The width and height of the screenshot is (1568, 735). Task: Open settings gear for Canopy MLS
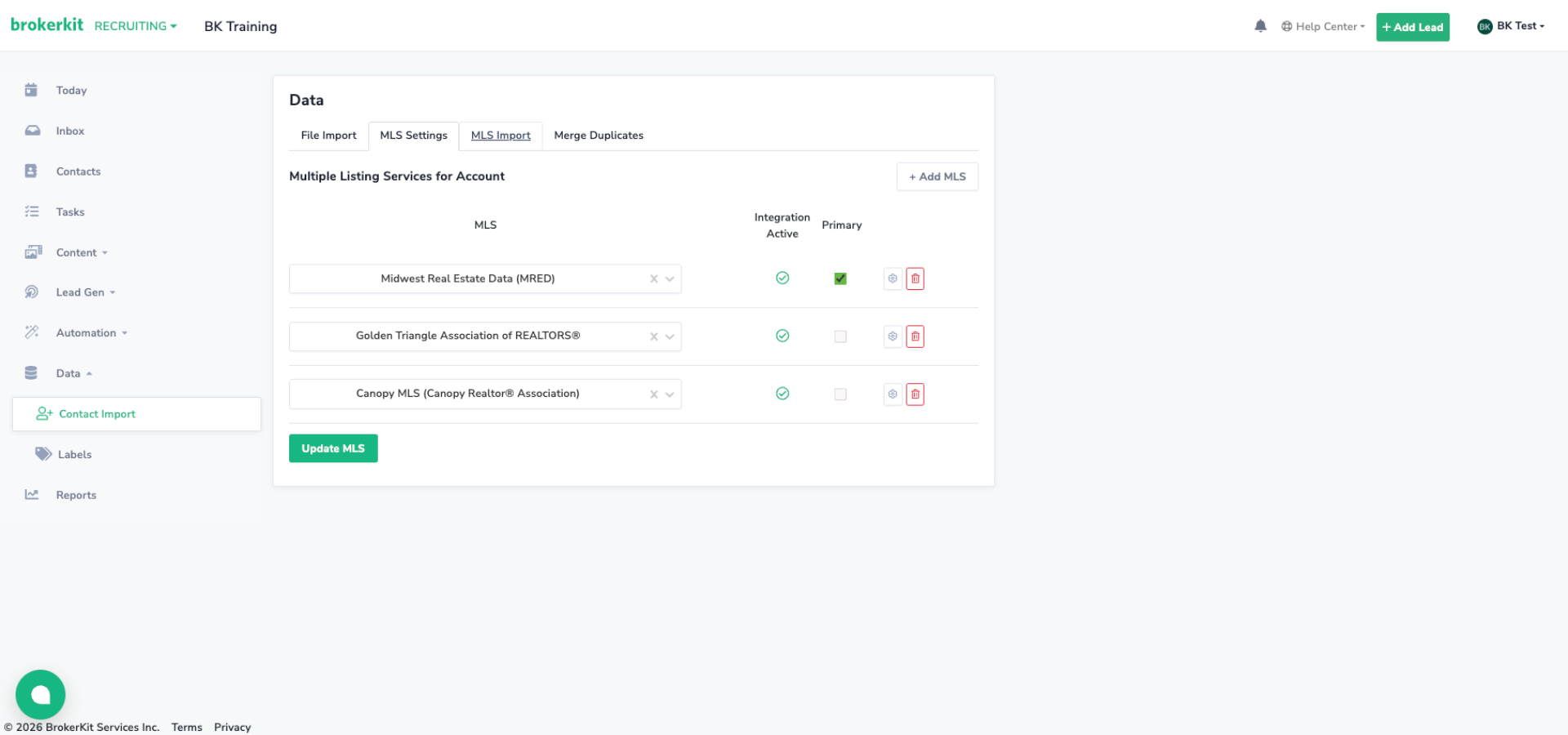click(893, 394)
